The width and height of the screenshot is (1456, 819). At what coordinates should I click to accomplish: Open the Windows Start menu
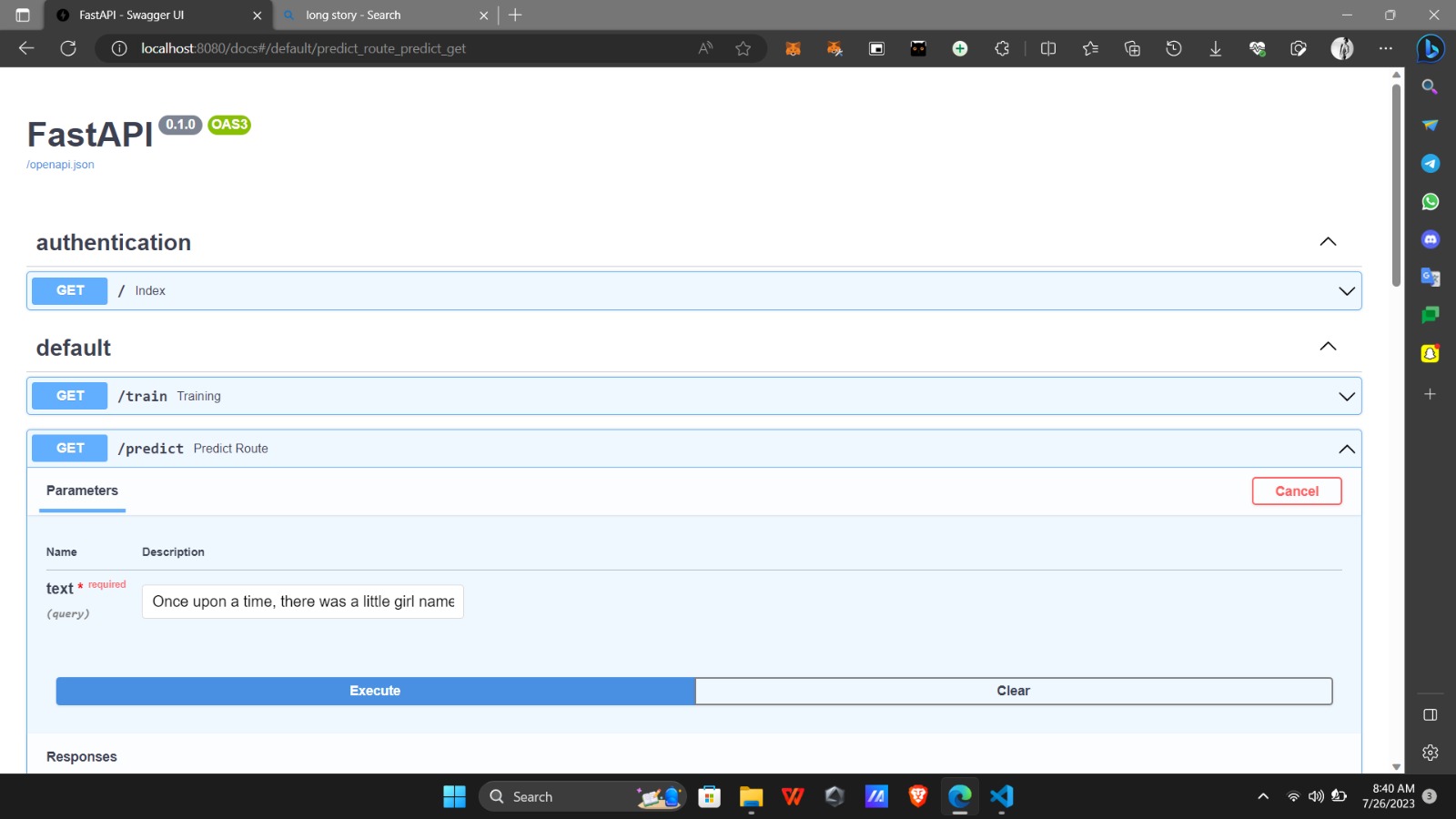point(454,796)
